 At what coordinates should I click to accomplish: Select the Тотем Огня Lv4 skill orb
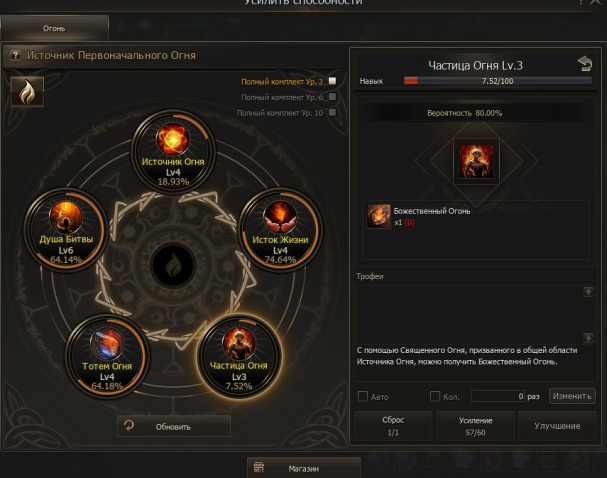[x=107, y=356]
